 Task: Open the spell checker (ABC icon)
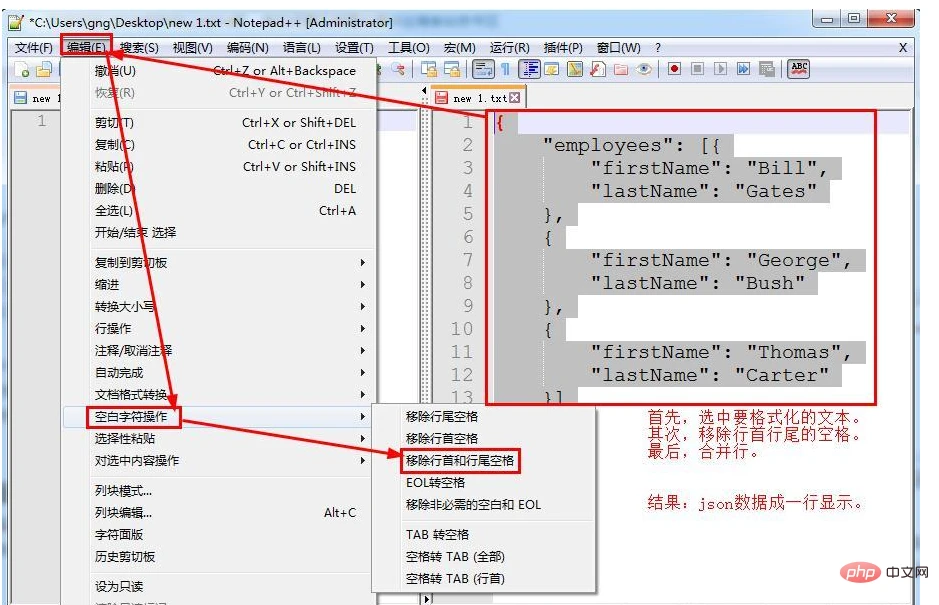click(797, 69)
